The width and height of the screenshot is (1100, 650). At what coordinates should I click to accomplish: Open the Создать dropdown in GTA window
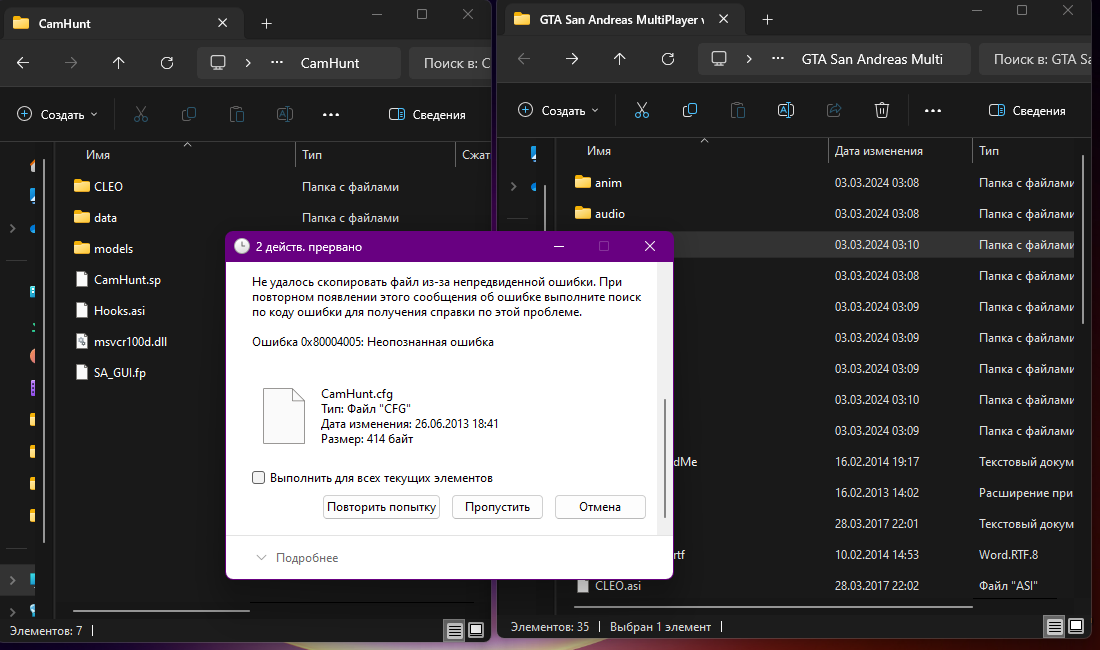point(559,110)
